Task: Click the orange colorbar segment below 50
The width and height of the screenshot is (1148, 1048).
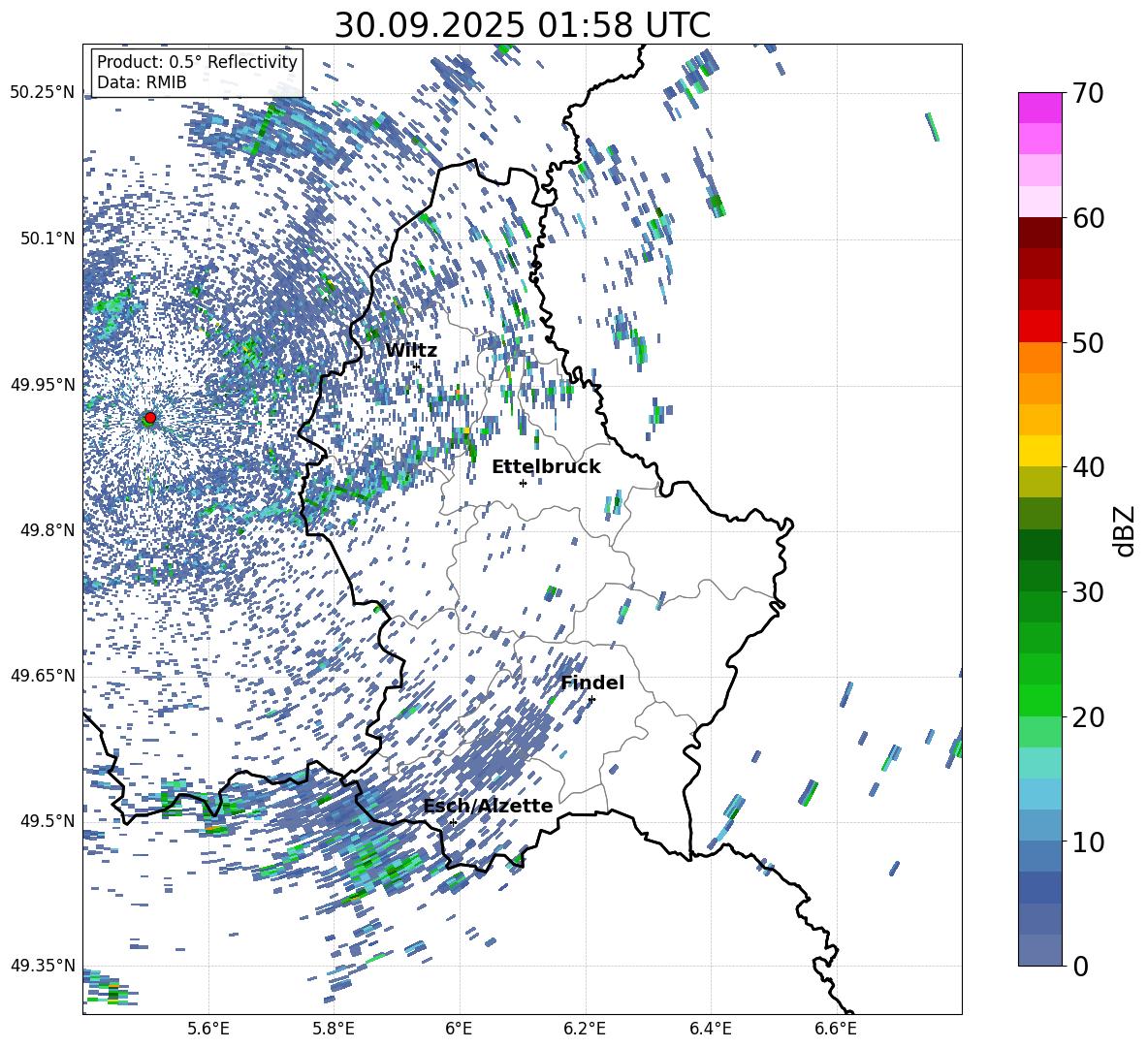Action: point(1039,358)
